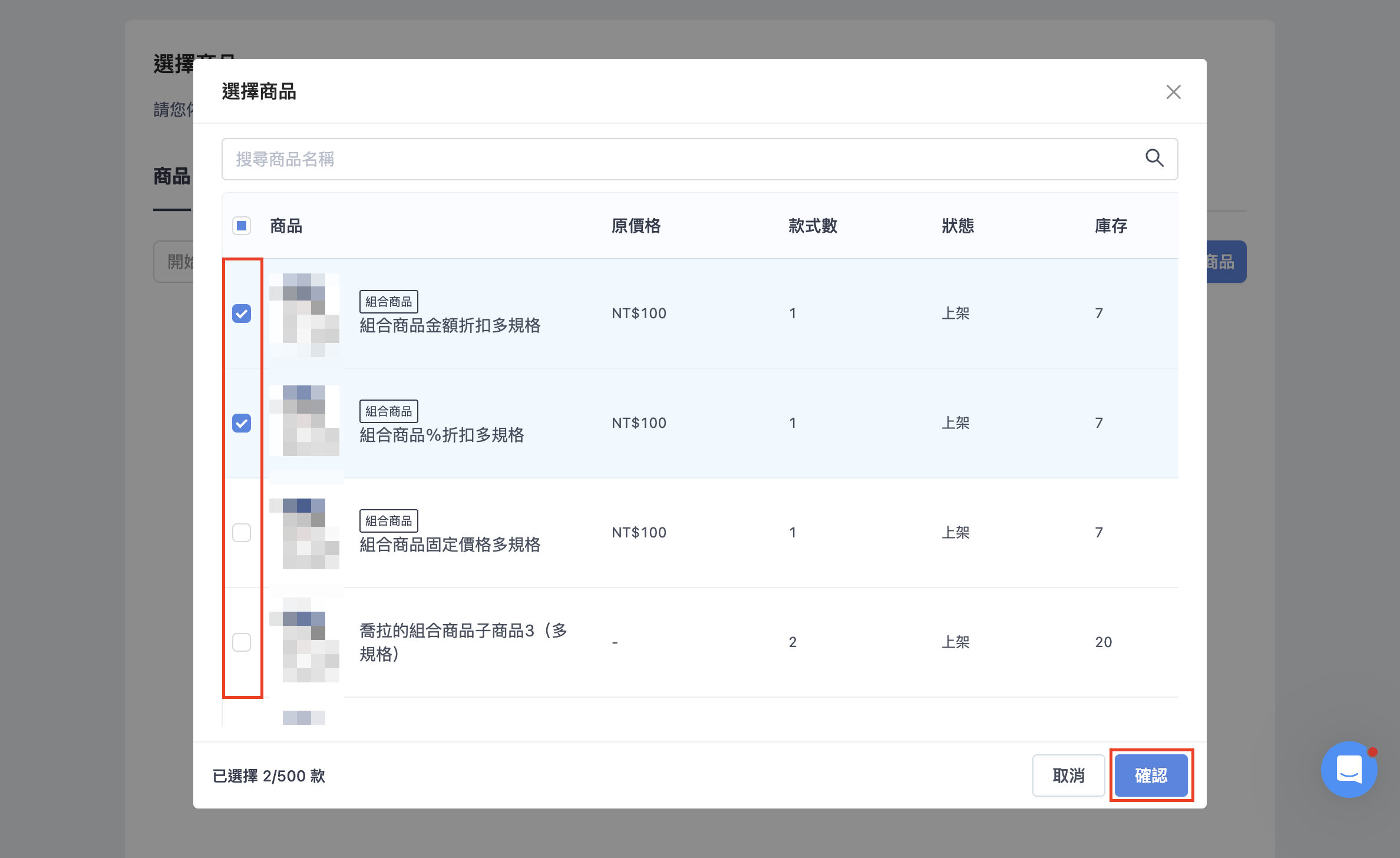Click the 選擇商品 dialog title
Viewport: 1400px width, 858px height.
pyautogui.click(x=259, y=92)
